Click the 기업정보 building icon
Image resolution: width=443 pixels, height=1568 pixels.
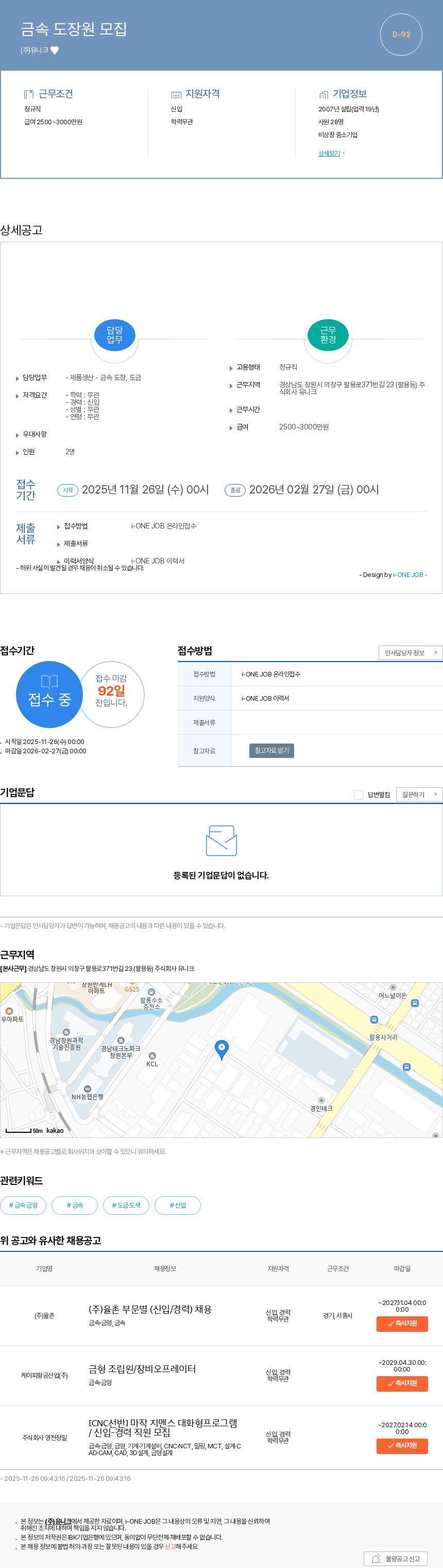(323, 94)
